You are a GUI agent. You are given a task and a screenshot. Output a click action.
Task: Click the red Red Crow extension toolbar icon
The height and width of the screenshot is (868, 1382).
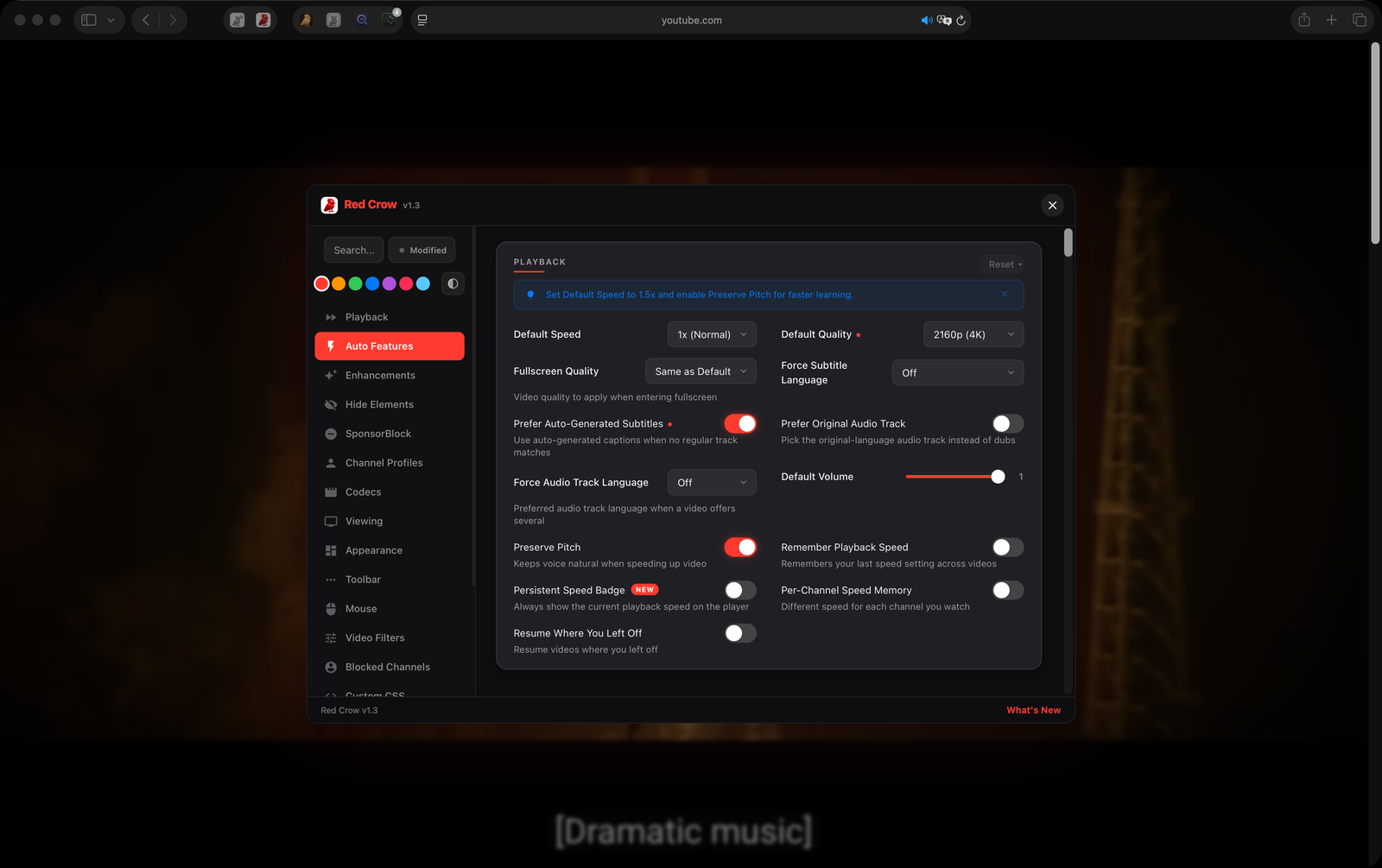coord(263,20)
